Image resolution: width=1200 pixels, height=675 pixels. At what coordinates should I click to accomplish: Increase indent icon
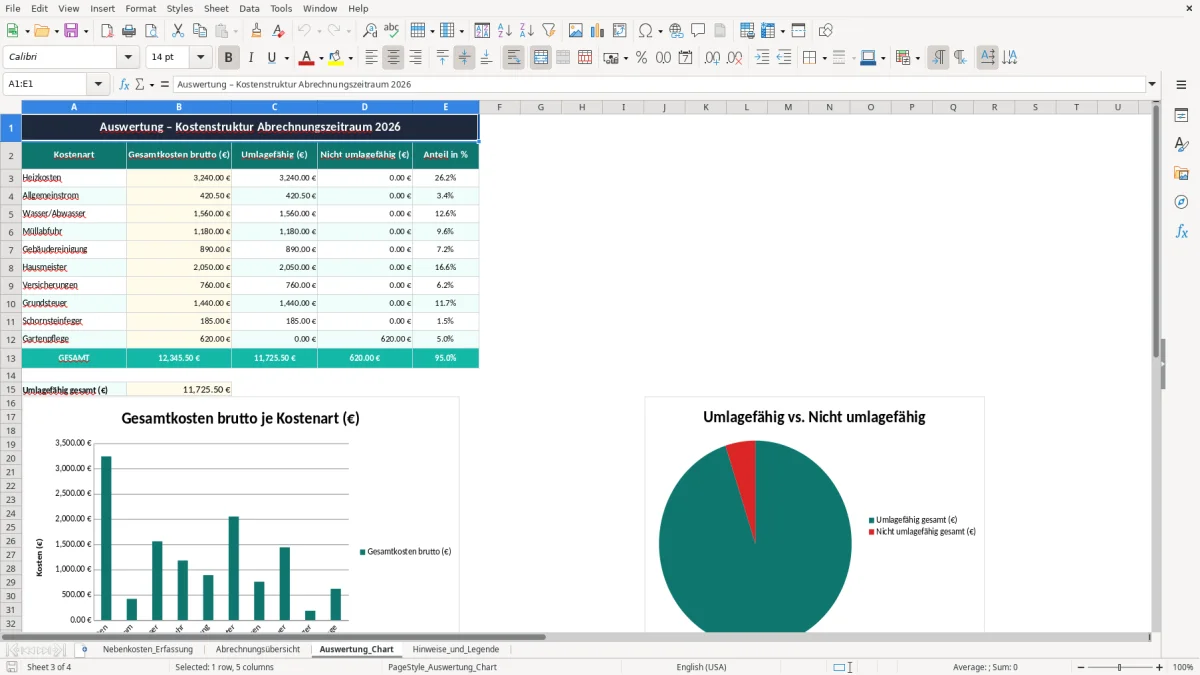point(762,58)
